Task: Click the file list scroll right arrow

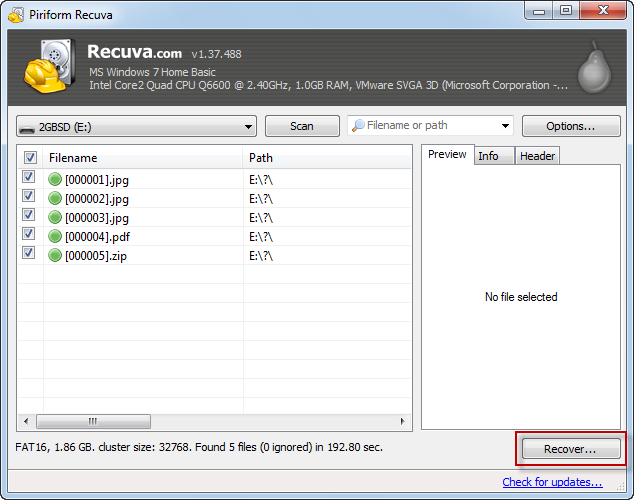Action: pos(402,421)
